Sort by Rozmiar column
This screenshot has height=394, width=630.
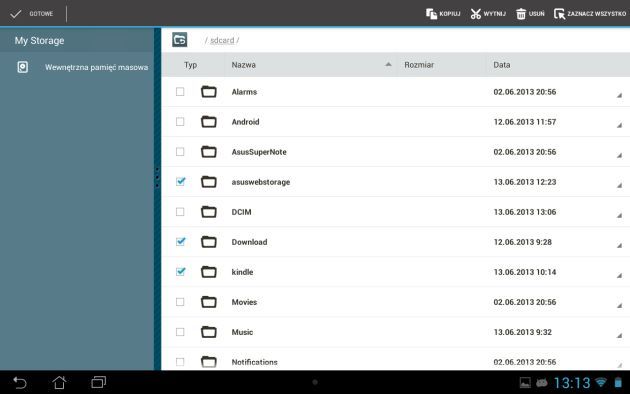coord(419,65)
